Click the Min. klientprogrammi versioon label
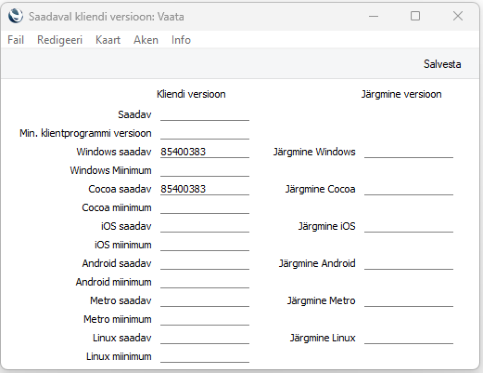The height and width of the screenshot is (373, 483). coord(85,133)
